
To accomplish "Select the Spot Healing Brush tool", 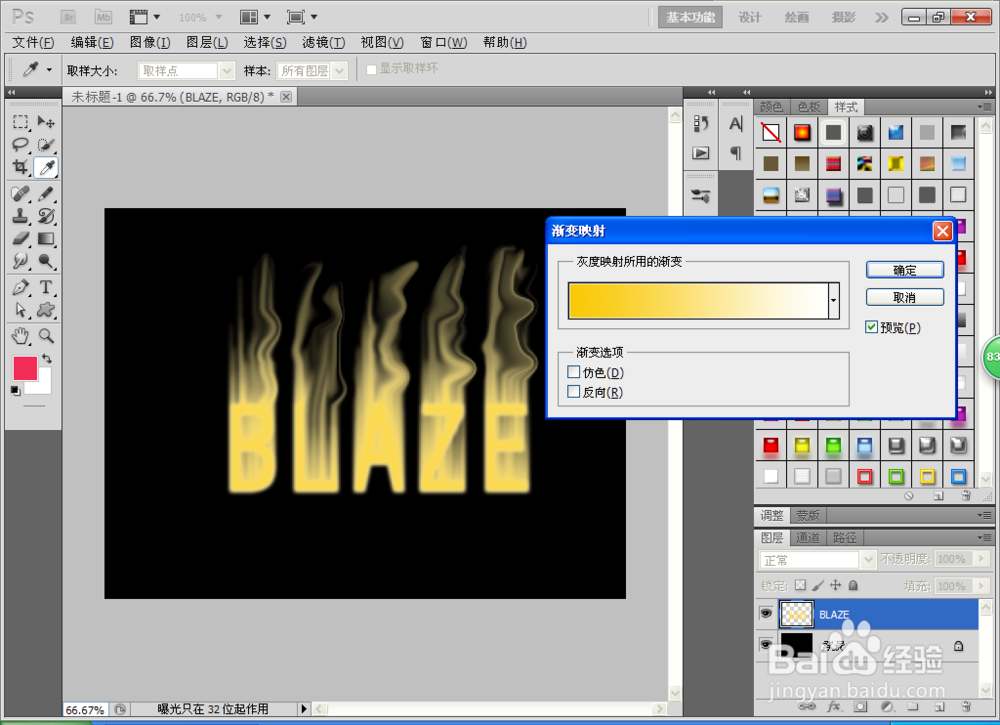I will (20, 193).
